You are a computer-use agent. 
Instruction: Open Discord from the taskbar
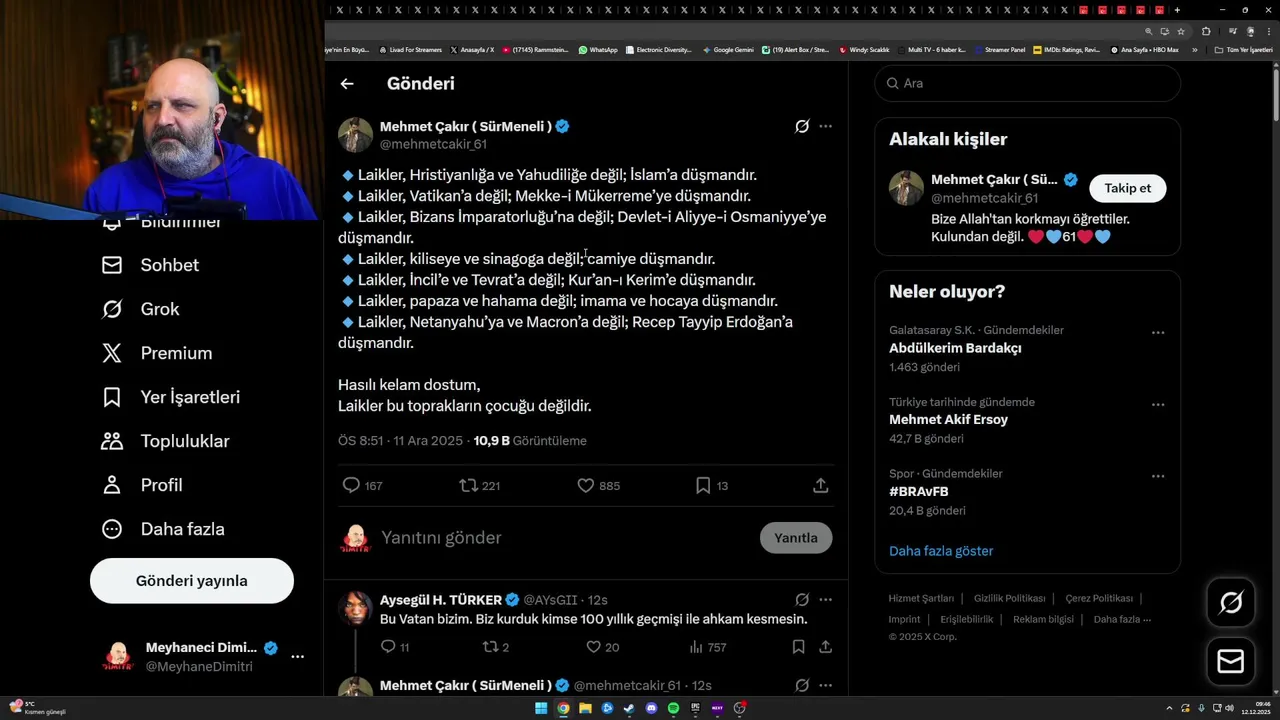coord(651,708)
